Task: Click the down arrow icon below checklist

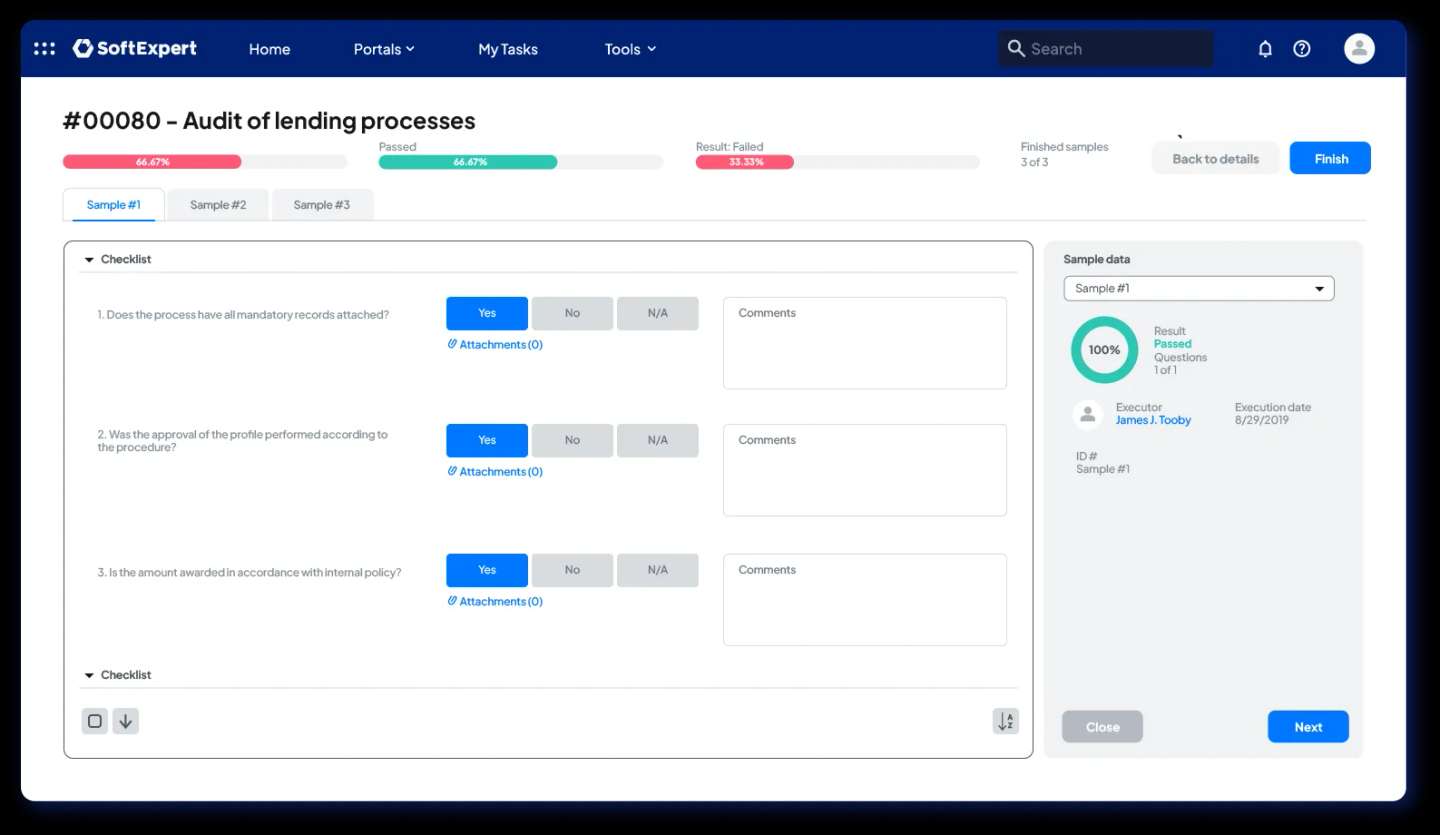Action: pos(125,721)
